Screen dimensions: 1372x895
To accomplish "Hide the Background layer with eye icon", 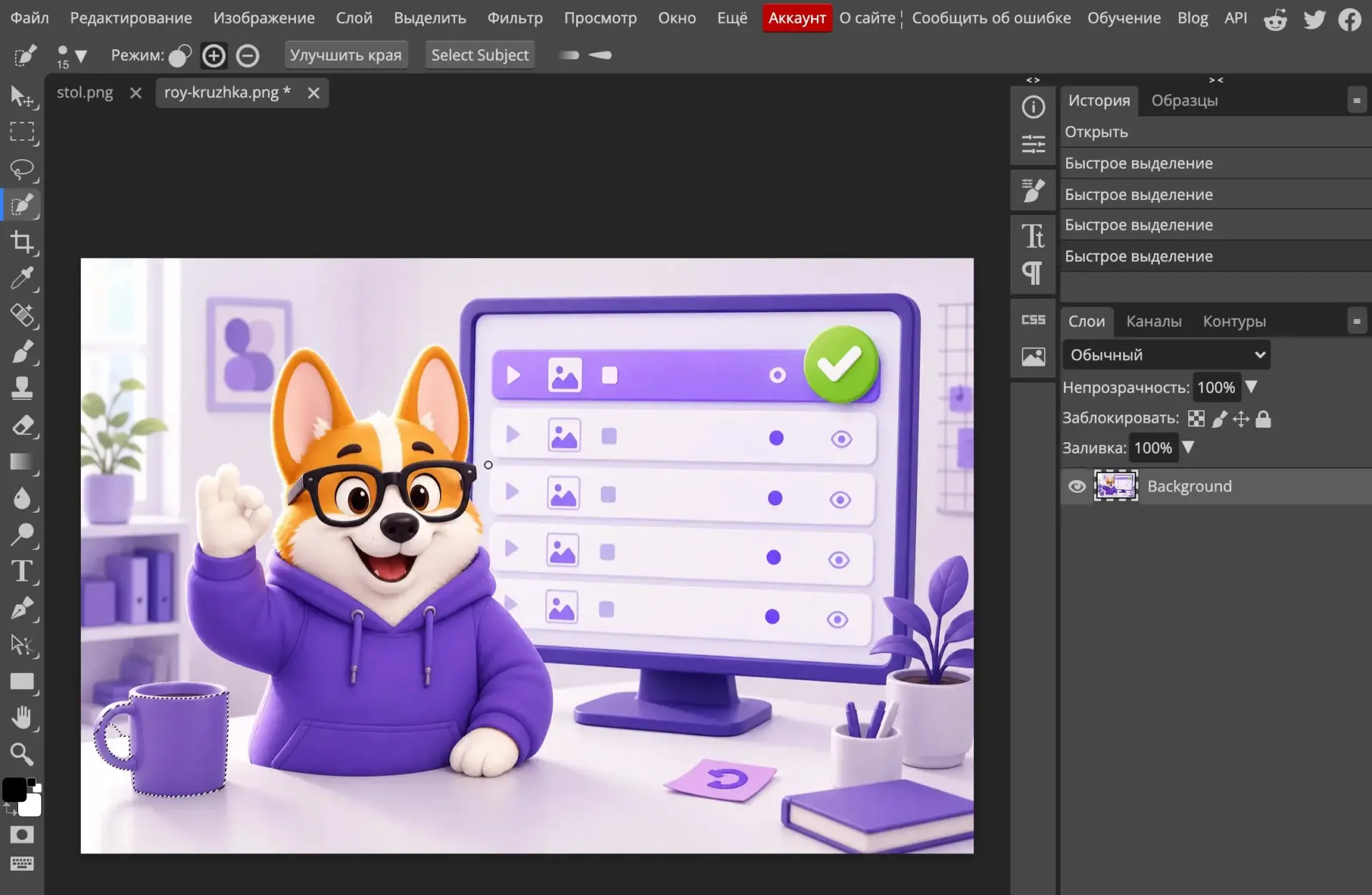I will (x=1077, y=486).
